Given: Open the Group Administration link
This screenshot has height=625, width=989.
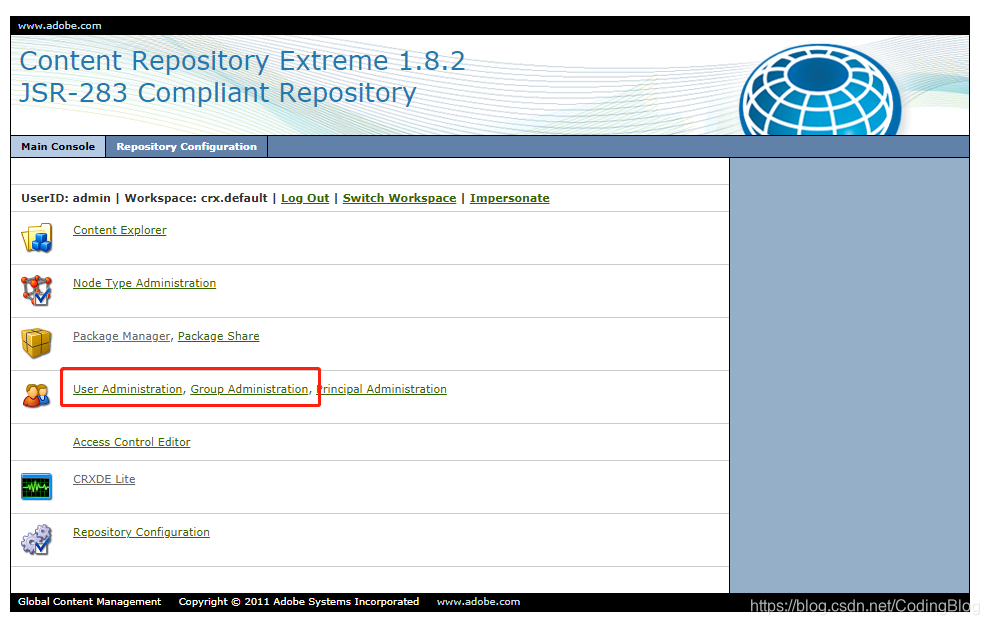Looking at the screenshot, I should coord(249,389).
